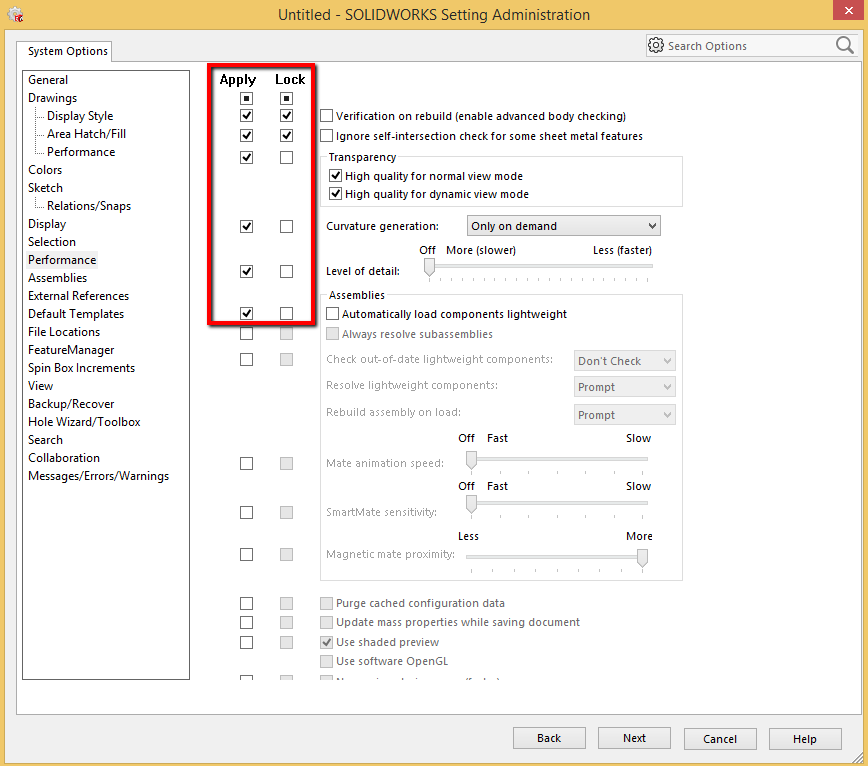This screenshot has width=868, height=766.
Task: Select View in the options tree
Action: [x=40, y=386]
